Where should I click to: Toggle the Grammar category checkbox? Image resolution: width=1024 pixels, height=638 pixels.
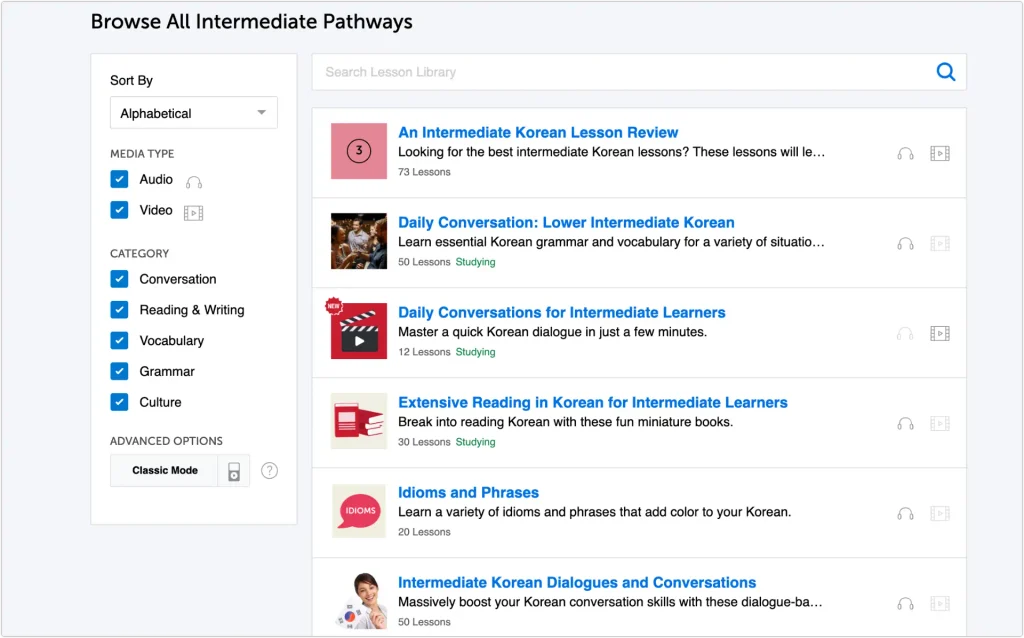click(120, 372)
